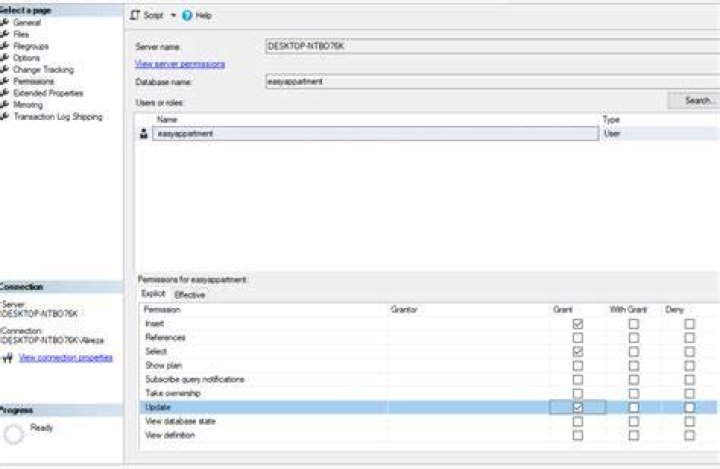Image resolution: width=720 pixels, height=469 pixels.
Task: Check Deny for Update permission
Action: (689, 407)
